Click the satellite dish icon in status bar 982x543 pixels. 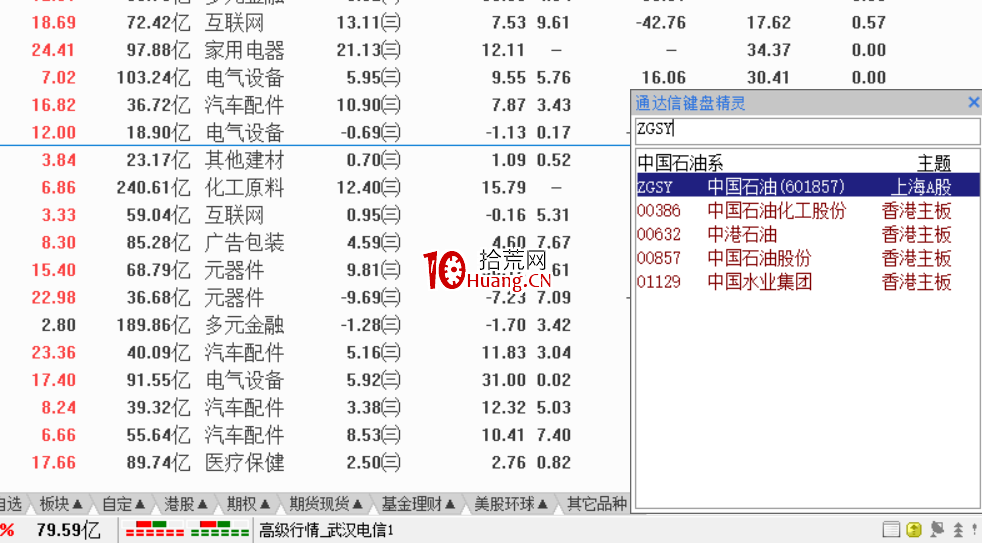(937, 530)
